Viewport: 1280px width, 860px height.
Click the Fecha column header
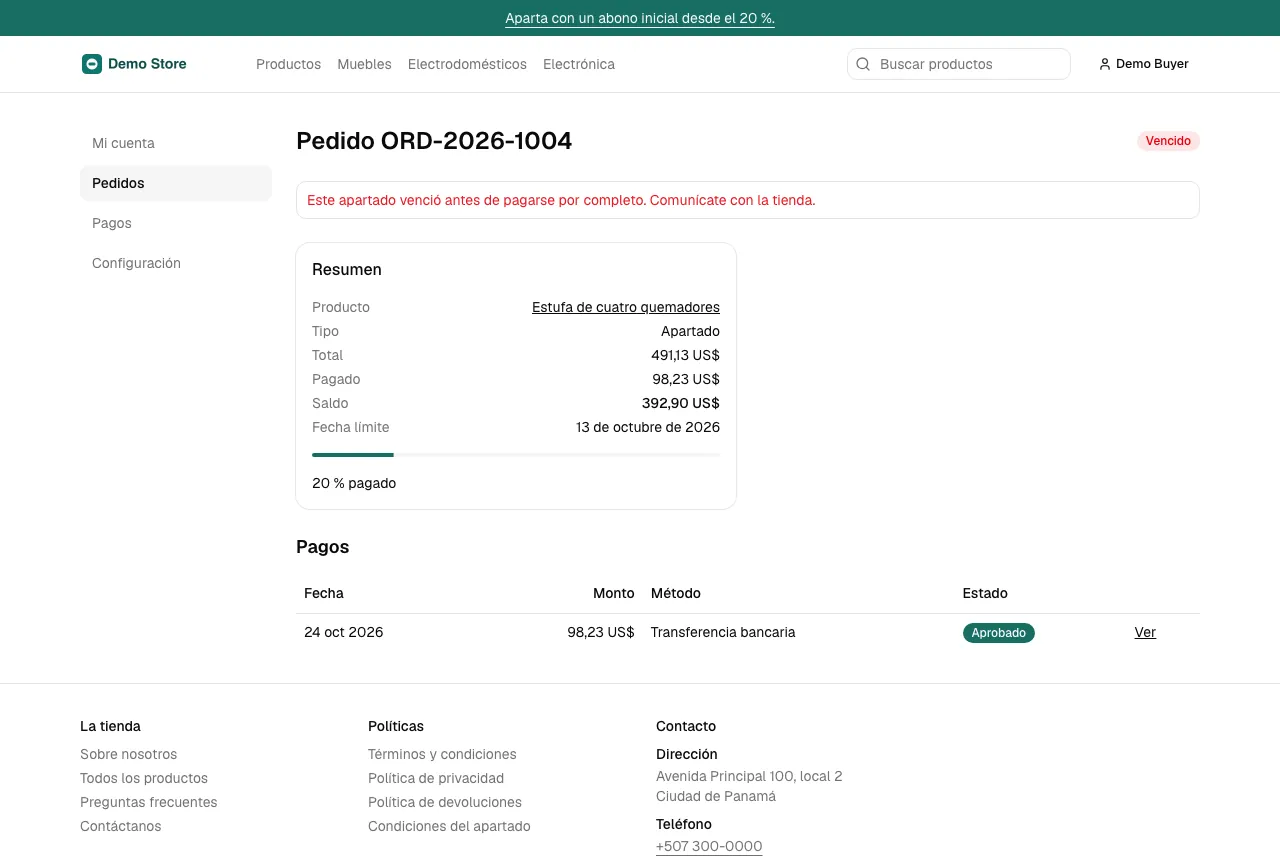pyautogui.click(x=324, y=593)
